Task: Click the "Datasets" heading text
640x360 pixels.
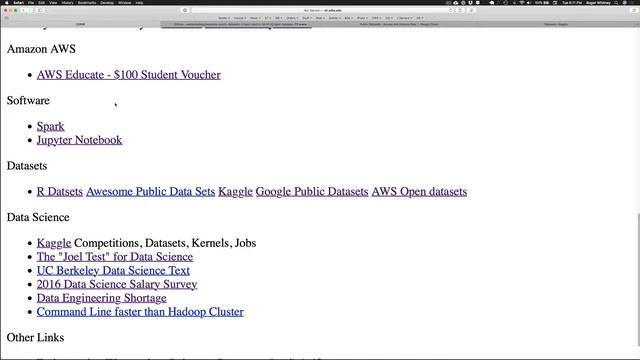Action: (27, 166)
